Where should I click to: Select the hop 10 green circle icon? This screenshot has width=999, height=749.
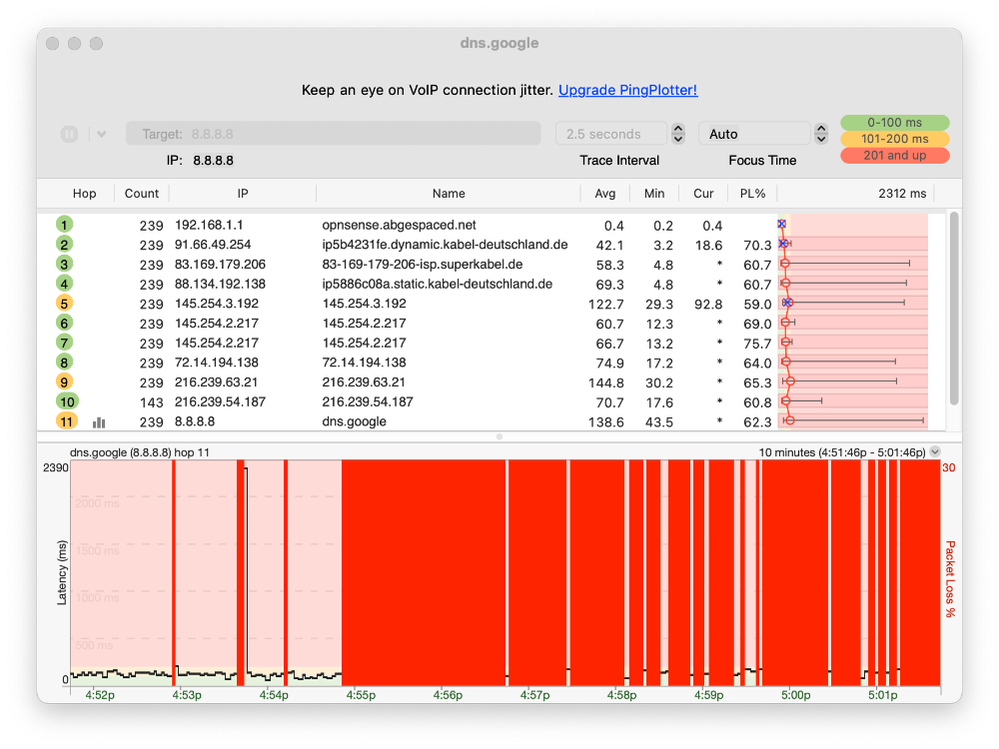67,402
